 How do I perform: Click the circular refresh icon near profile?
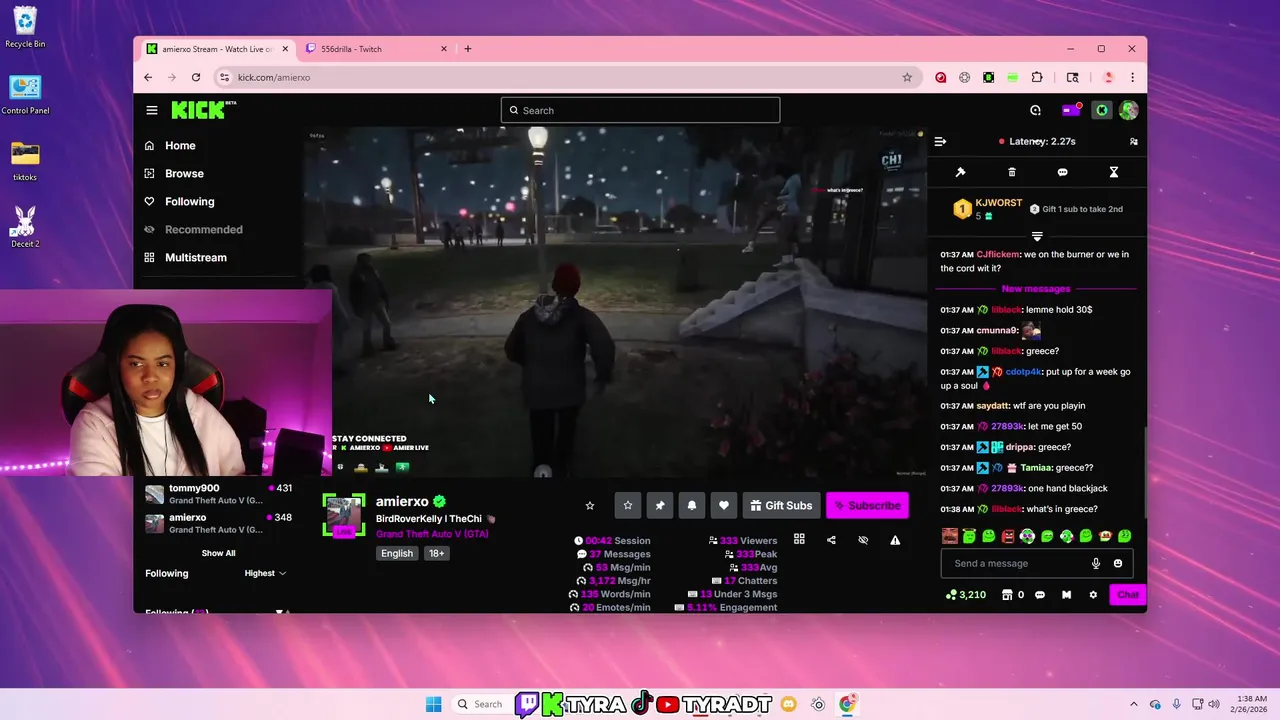tap(1035, 110)
